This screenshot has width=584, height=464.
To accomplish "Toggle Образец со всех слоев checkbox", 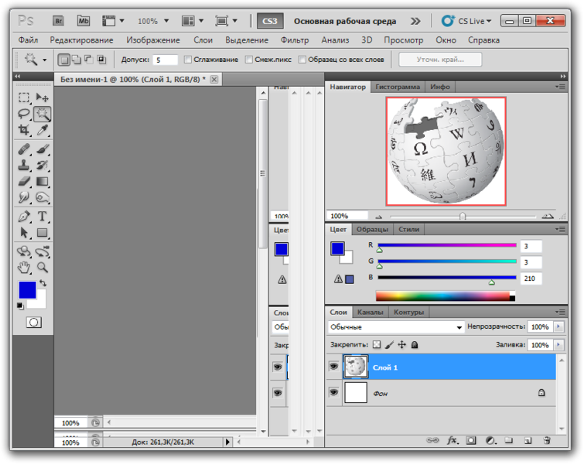I will pyautogui.click(x=302, y=60).
